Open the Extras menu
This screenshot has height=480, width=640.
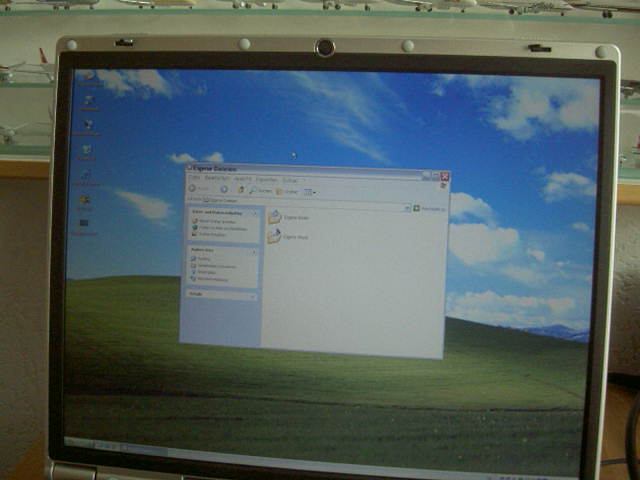click(x=290, y=180)
